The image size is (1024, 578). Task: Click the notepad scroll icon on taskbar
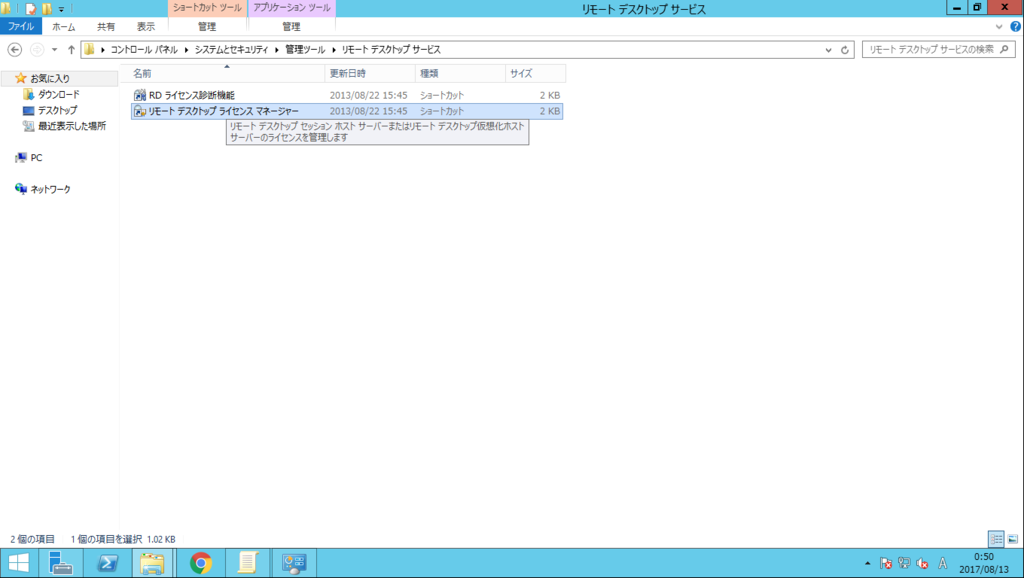(x=248, y=563)
